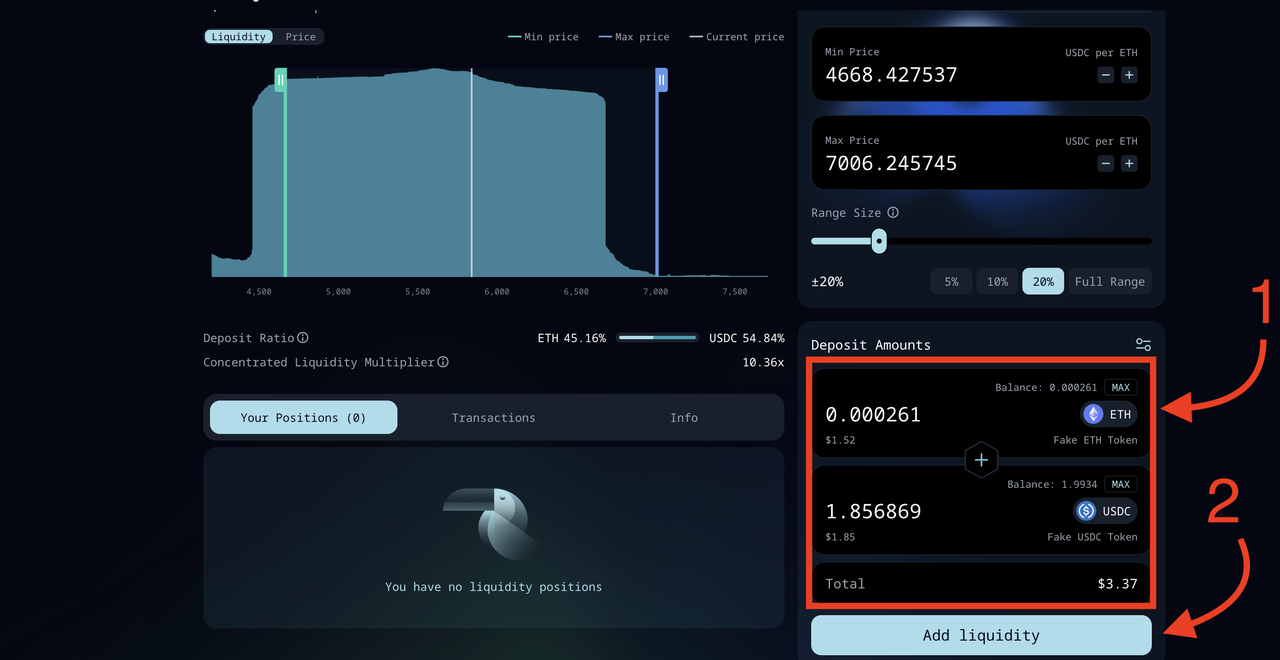The width and height of the screenshot is (1280, 660).
Task: Edit the ETH deposit amount 0.000261
Action: click(873, 414)
